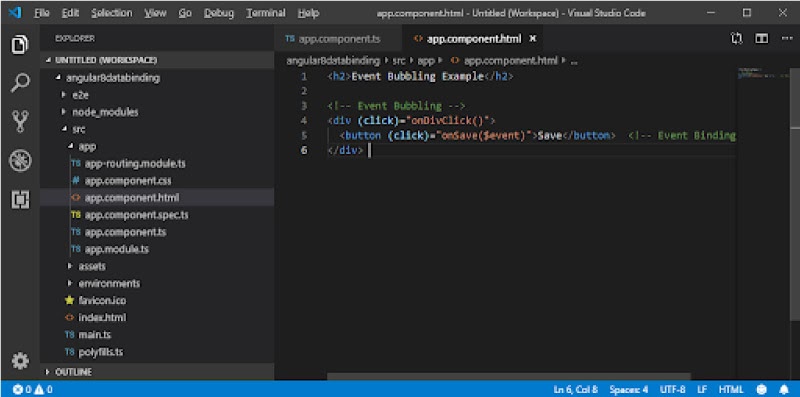Open the Explorer view in activity bar
Viewport: 800px width, 397px height.
20,45
